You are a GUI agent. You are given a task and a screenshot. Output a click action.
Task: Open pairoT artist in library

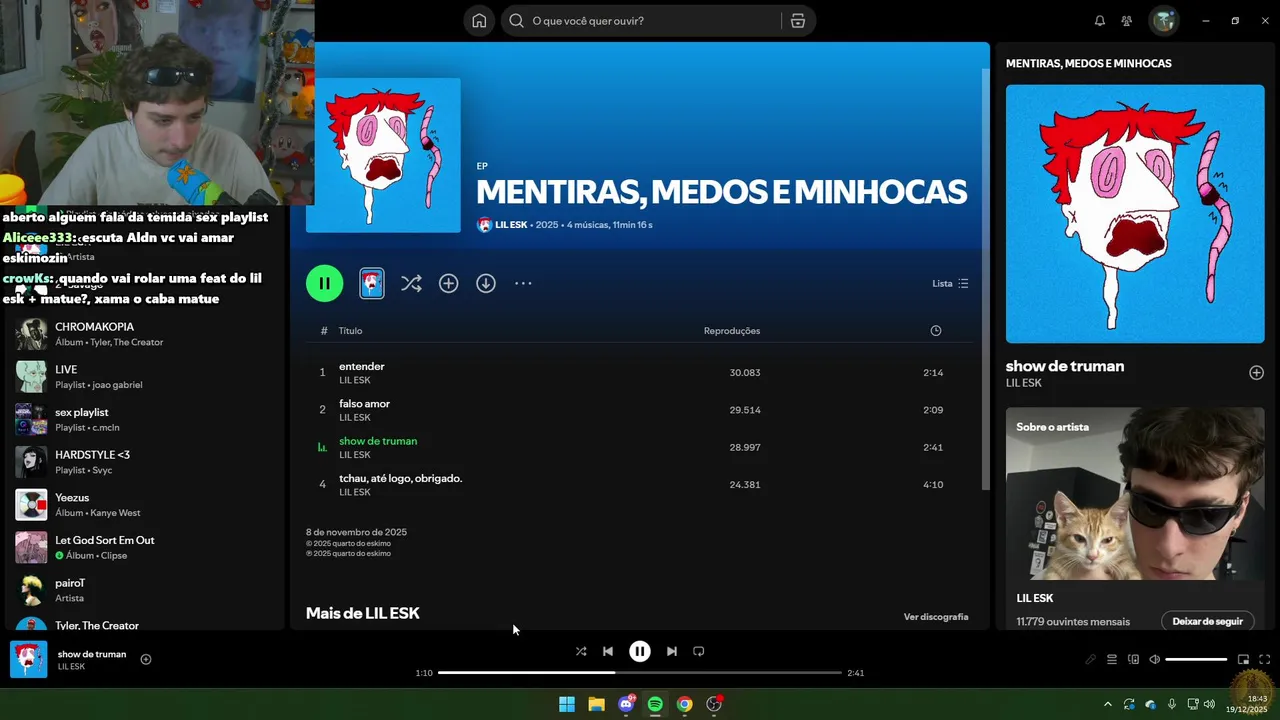pyautogui.click(x=145, y=590)
